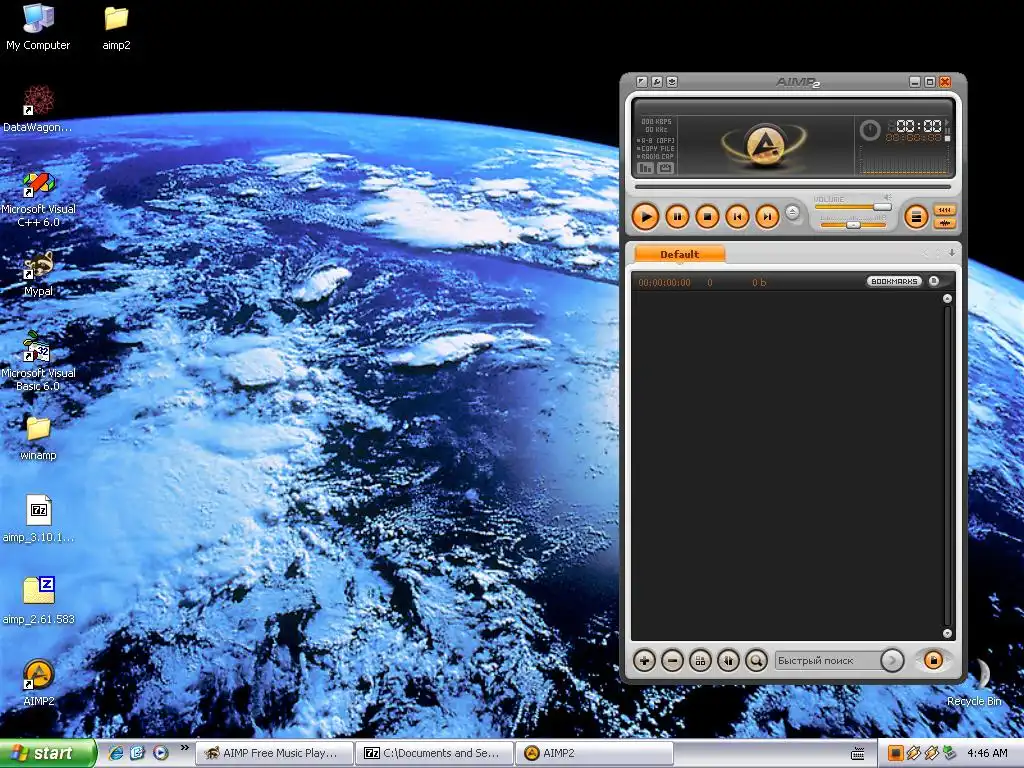Screen dimensions: 1024x768
Task: Click the tape recorder icon in display
Action: click(665, 168)
